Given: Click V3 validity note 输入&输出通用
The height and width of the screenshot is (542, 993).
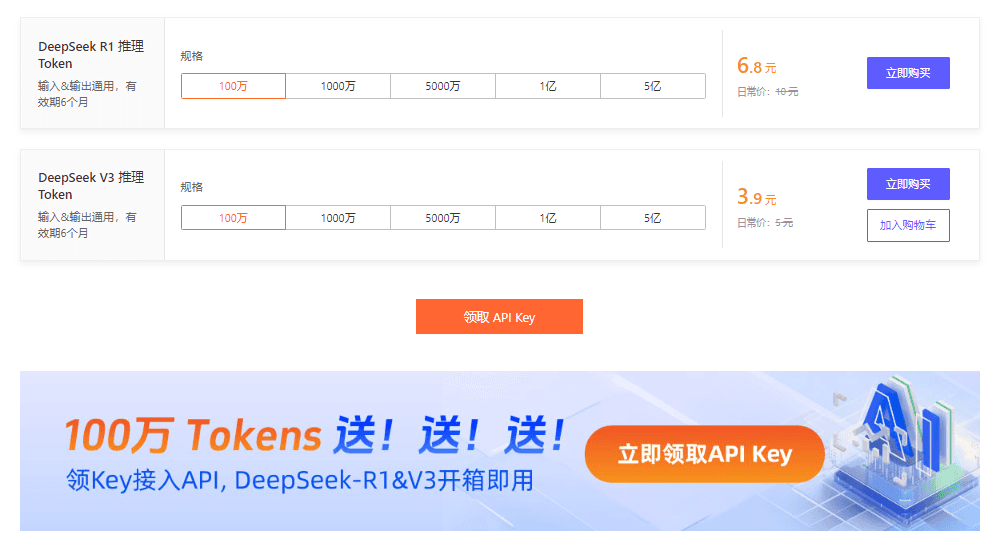Looking at the screenshot, I should coord(87,225).
